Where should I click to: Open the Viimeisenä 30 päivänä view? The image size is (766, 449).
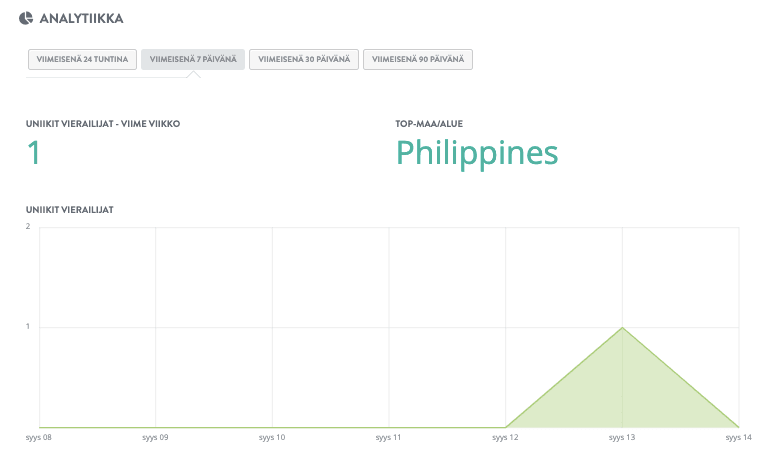(304, 60)
